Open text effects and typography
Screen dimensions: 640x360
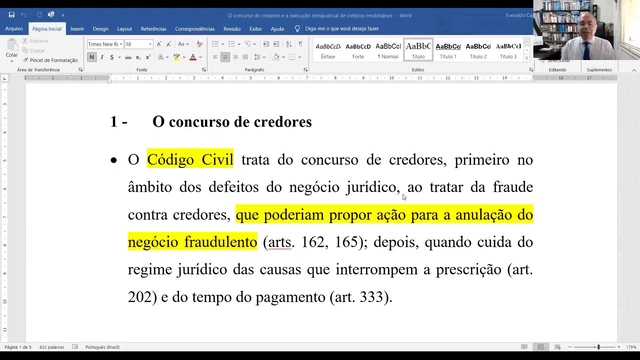pyautogui.click(x=161, y=58)
